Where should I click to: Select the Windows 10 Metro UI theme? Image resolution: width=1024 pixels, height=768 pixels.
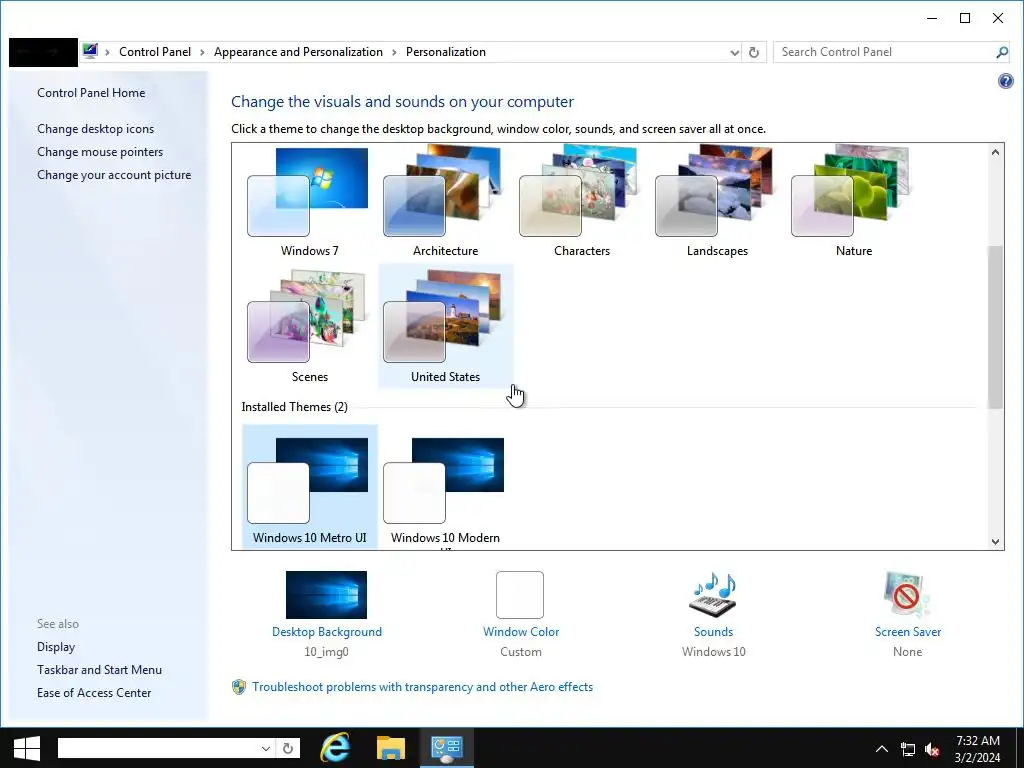point(310,486)
